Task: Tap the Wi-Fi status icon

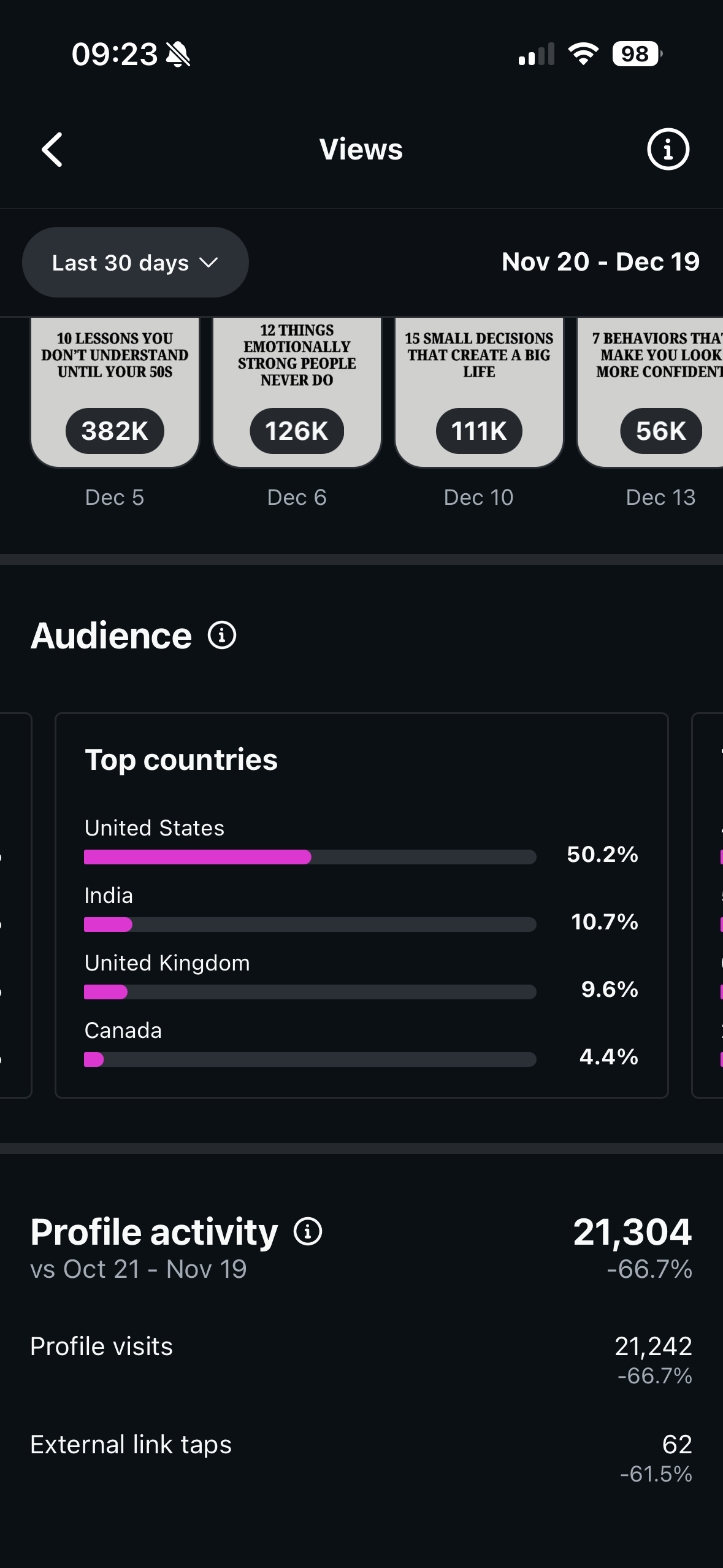Action: click(x=583, y=55)
